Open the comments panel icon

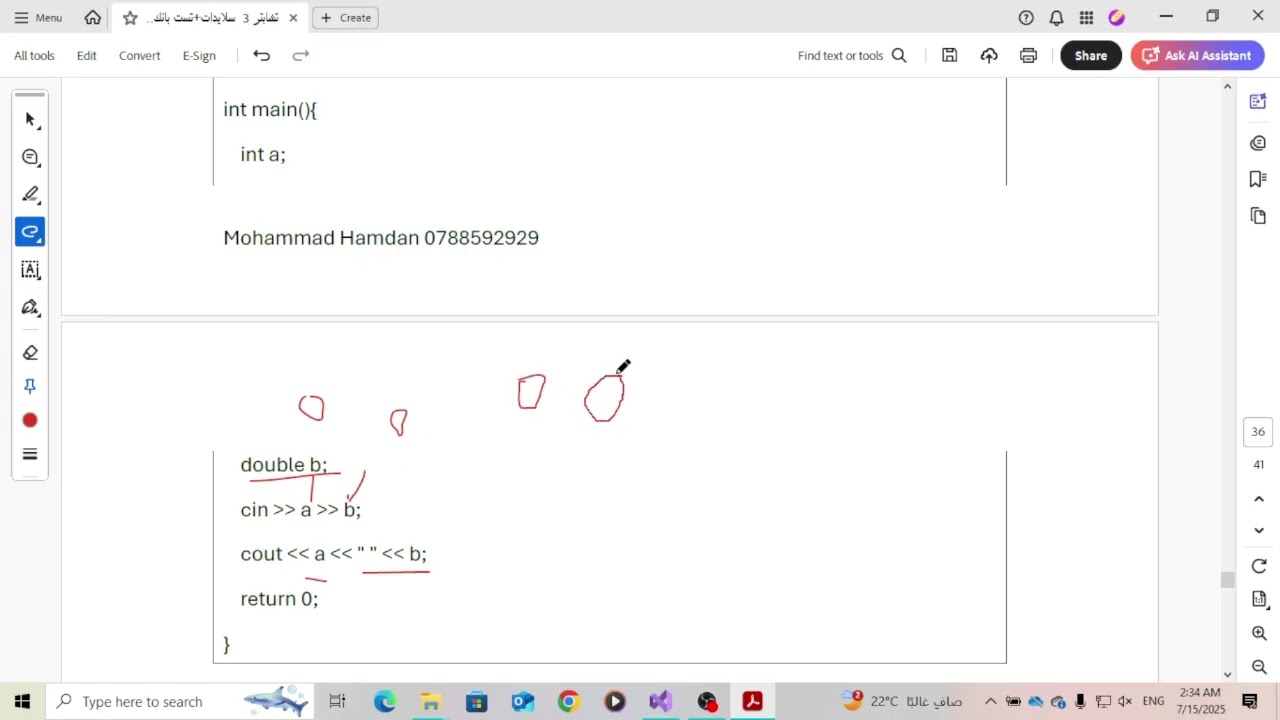[1258, 143]
